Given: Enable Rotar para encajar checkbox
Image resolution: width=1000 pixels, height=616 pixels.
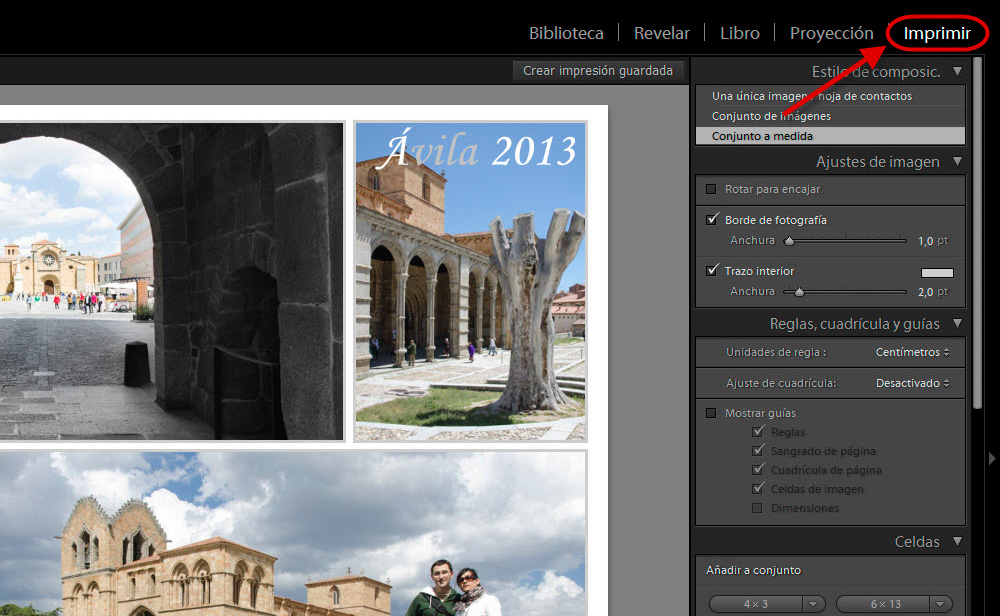Looking at the screenshot, I should (x=711, y=189).
